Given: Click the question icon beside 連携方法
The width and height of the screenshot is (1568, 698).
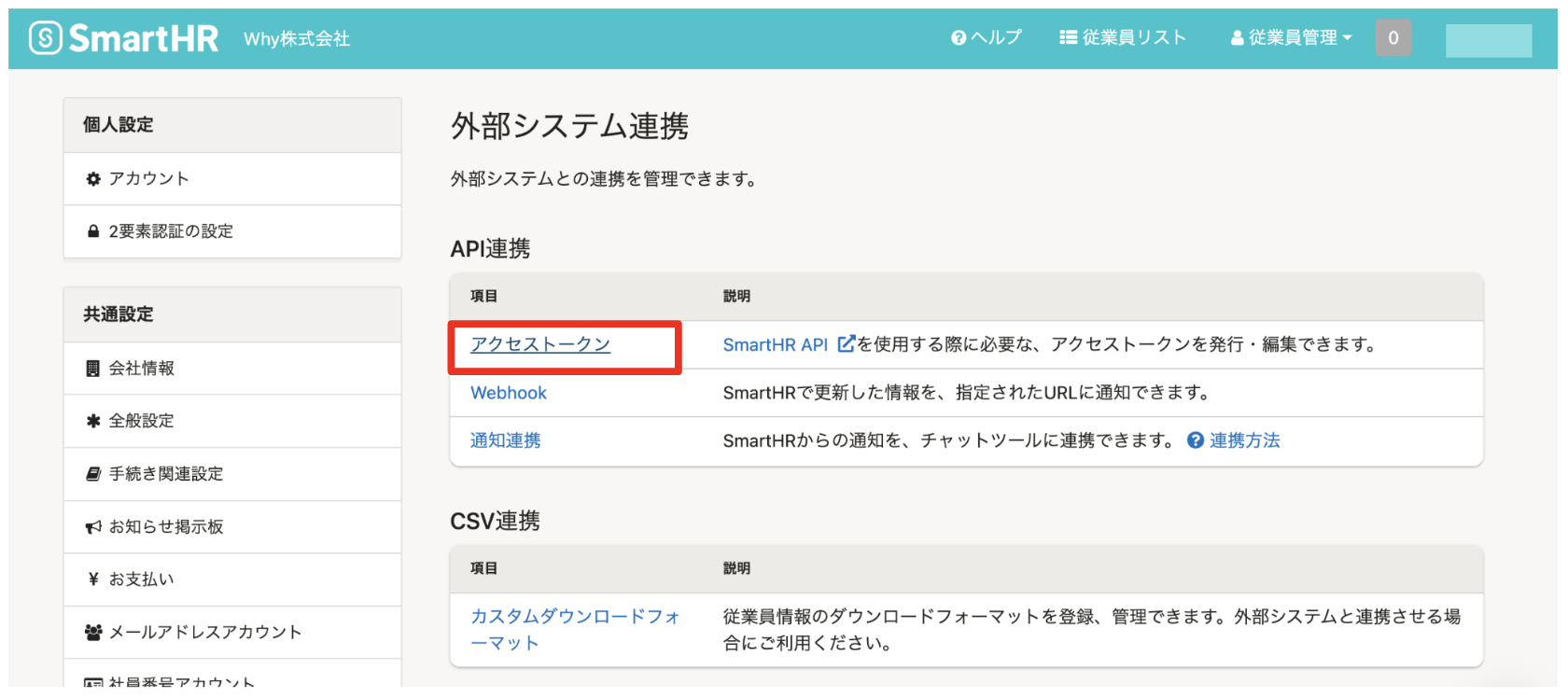Looking at the screenshot, I should click(1196, 440).
